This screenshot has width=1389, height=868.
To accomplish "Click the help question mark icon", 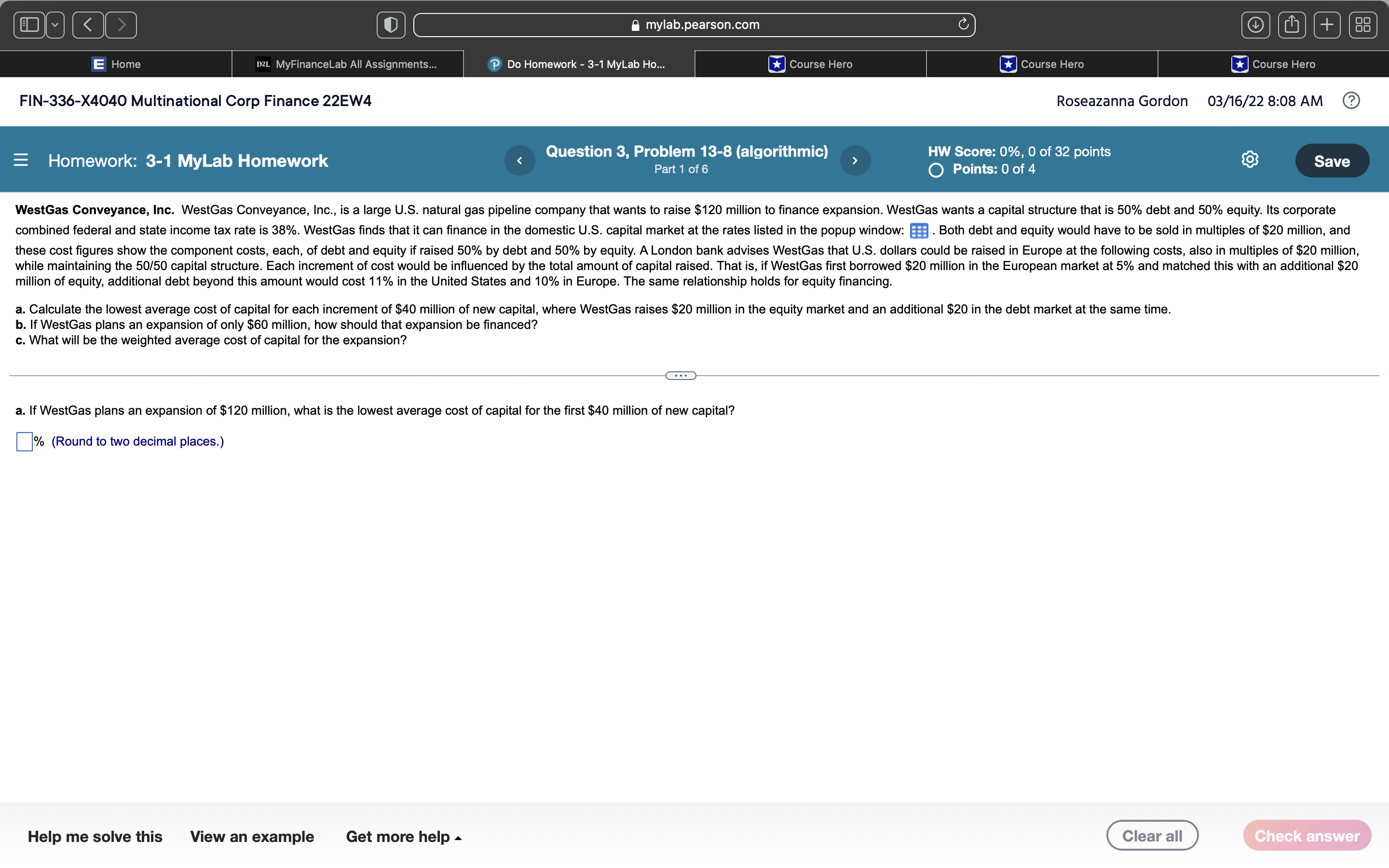I will pos(1351,100).
